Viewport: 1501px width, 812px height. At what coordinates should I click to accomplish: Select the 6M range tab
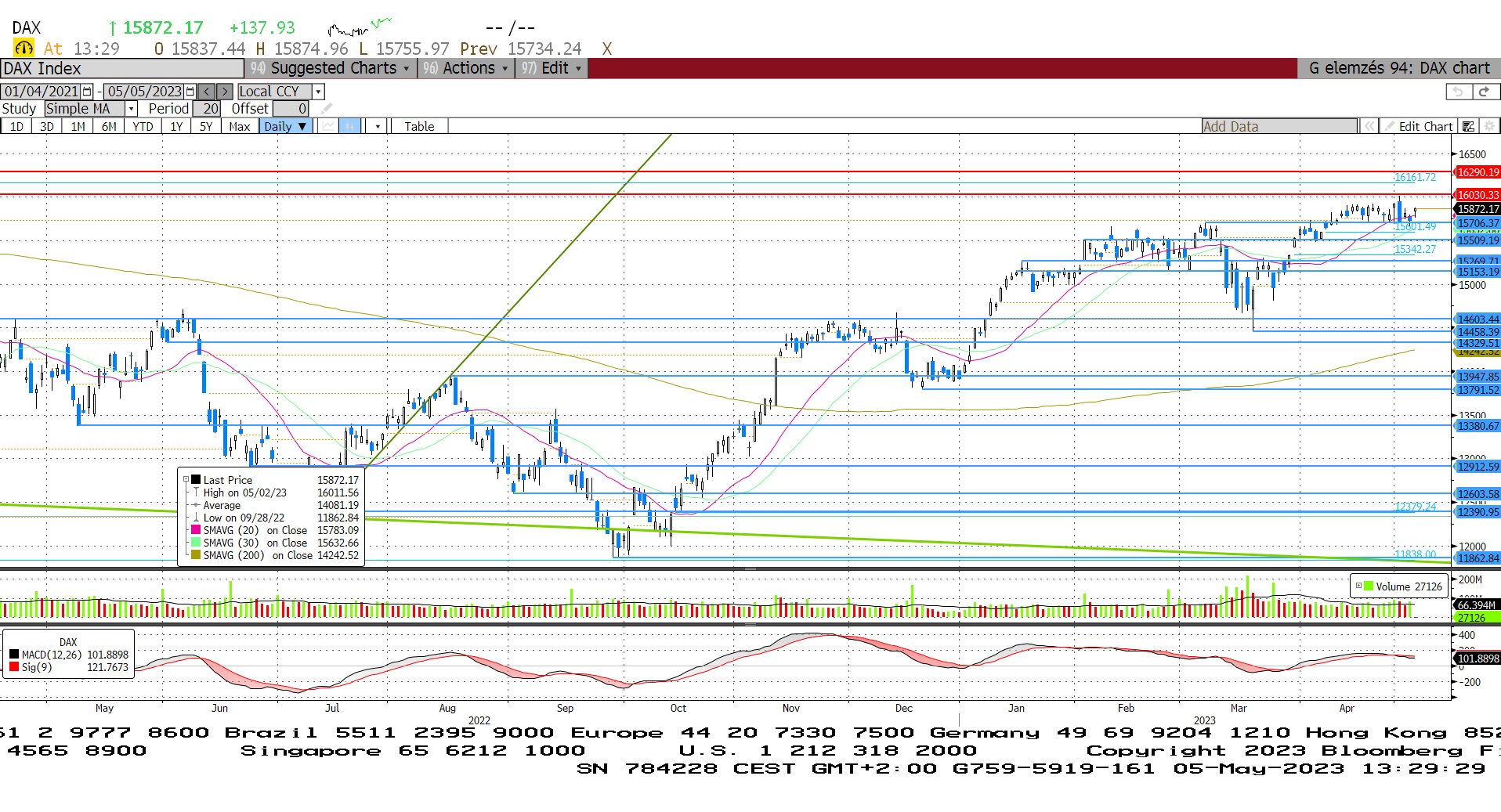[x=109, y=126]
